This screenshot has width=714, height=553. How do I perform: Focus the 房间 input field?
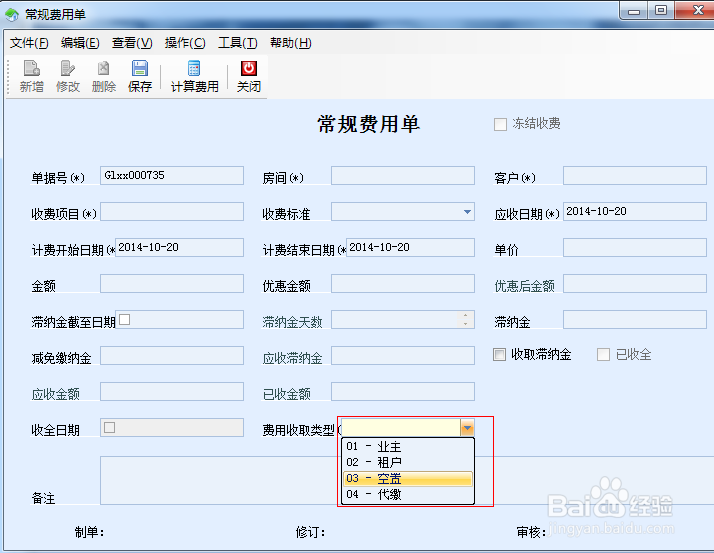coord(403,175)
